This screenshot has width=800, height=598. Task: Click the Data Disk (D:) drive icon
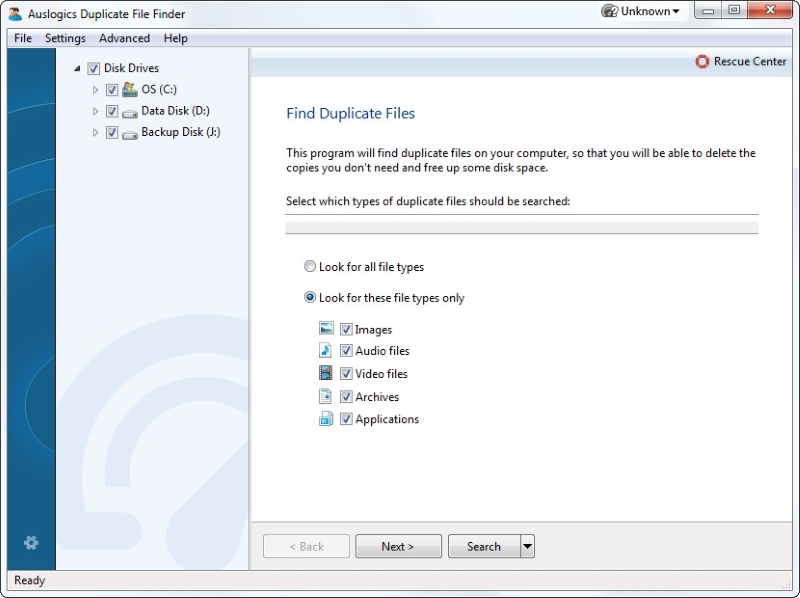(x=130, y=112)
